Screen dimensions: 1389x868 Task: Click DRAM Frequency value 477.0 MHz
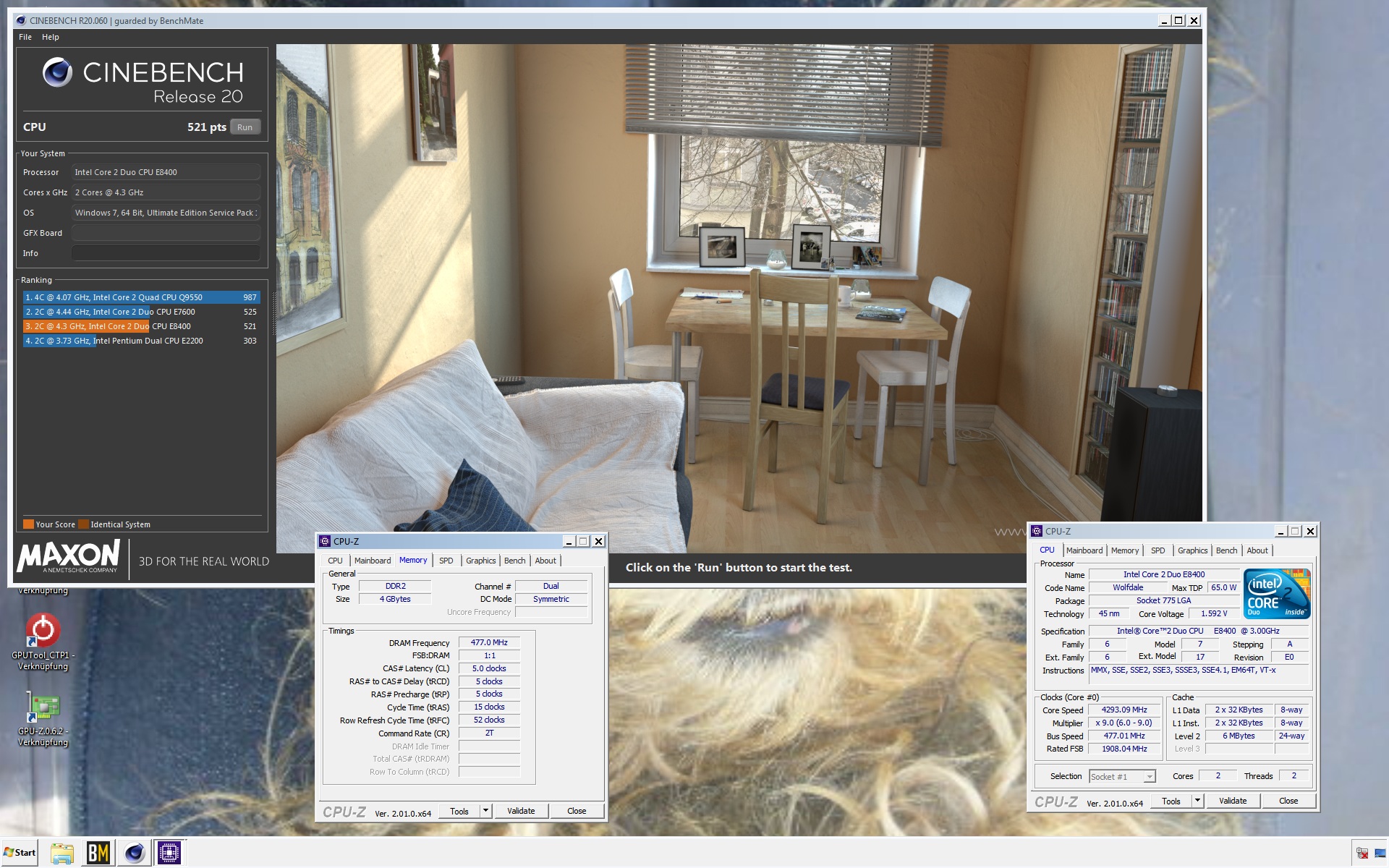coord(489,642)
